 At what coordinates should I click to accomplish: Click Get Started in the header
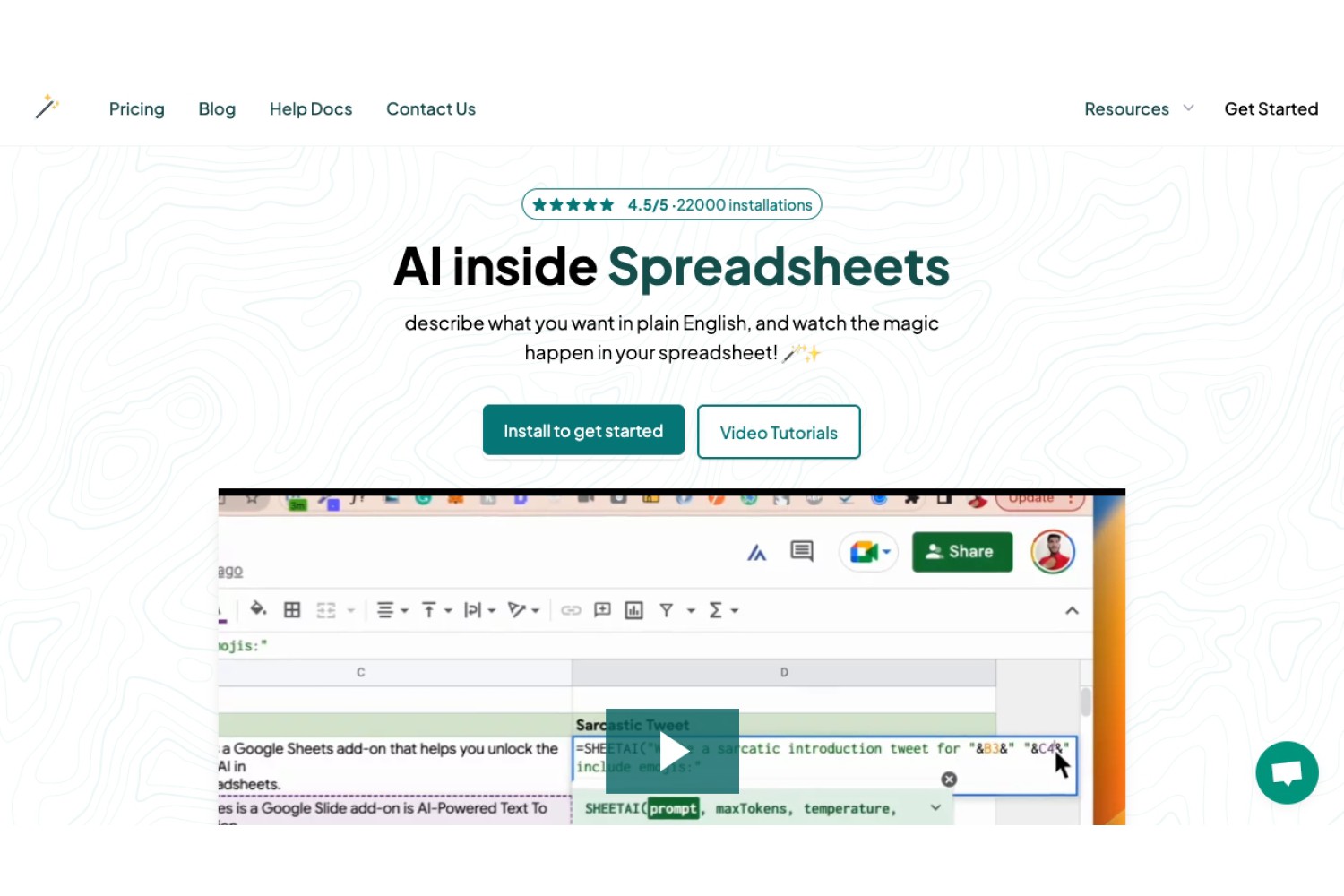point(1271,109)
